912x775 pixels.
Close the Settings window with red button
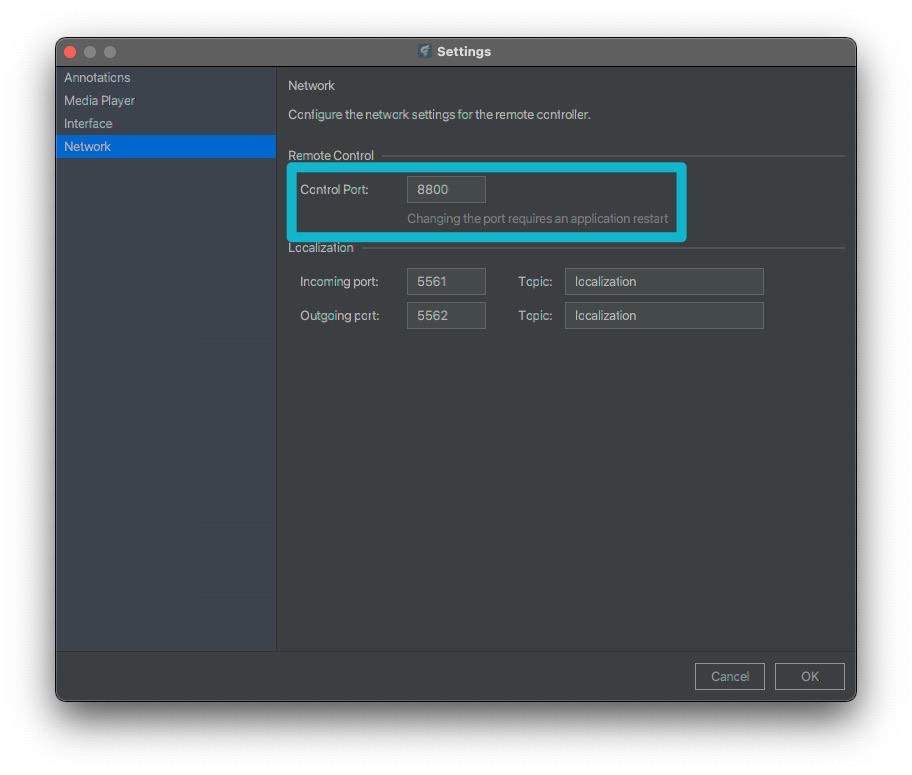click(70, 52)
